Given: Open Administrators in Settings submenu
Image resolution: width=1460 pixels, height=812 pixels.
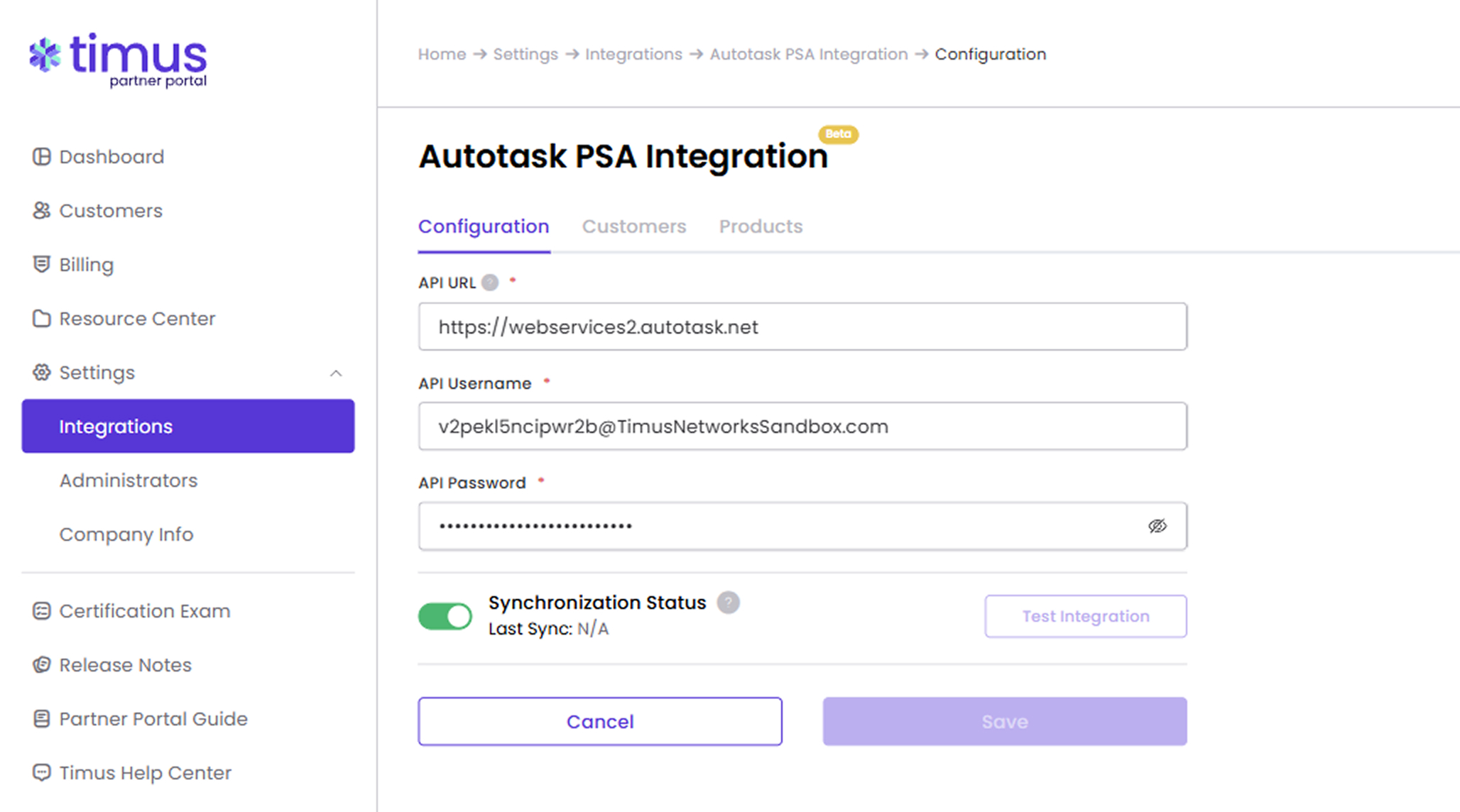Looking at the screenshot, I should point(129,481).
